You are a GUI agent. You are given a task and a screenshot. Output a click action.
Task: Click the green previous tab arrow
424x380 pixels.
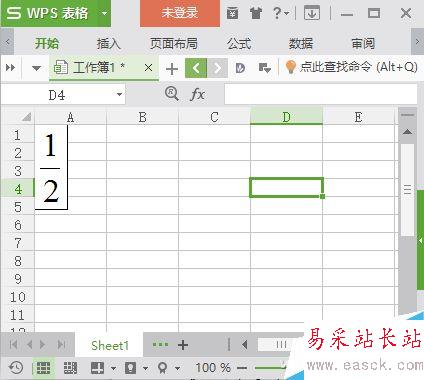coord(196,68)
